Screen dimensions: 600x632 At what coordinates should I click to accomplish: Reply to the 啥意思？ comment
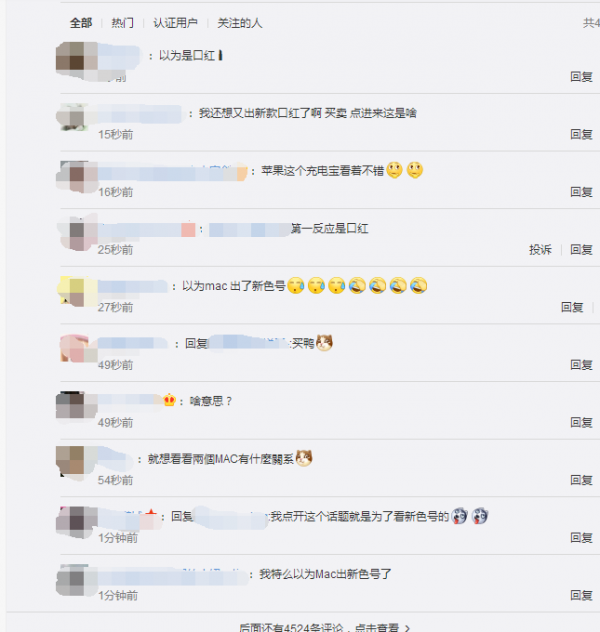(581, 422)
